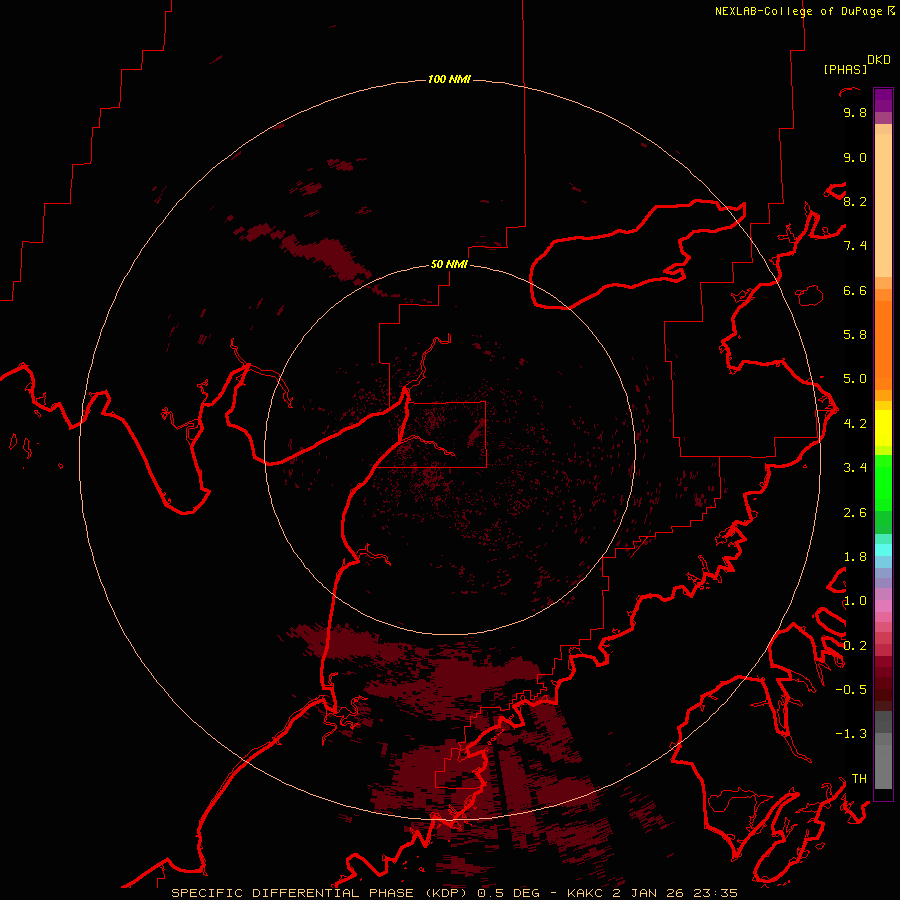Select the -0.5 scale label

pyautogui.click(x=851, y=690)
